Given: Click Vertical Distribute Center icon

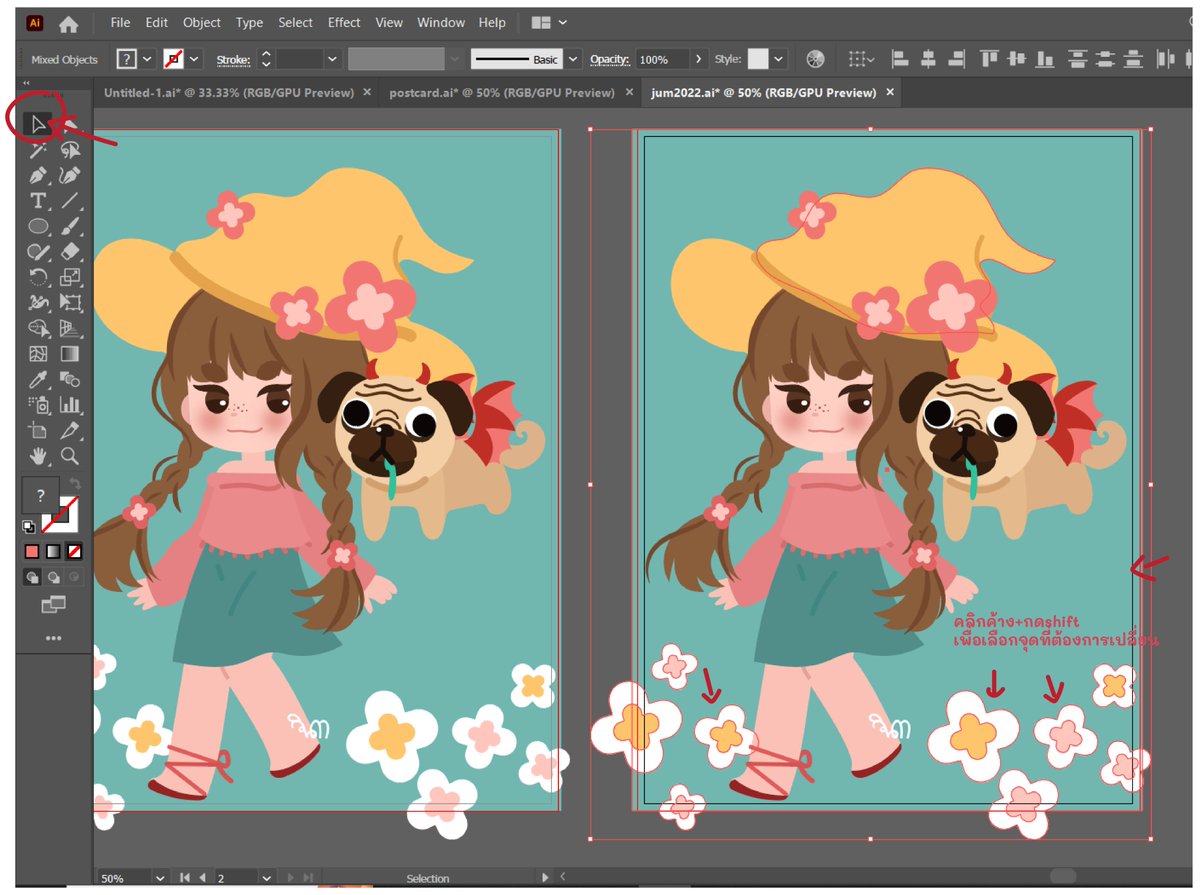Looking at the screenshot, I should point(1107,60).
